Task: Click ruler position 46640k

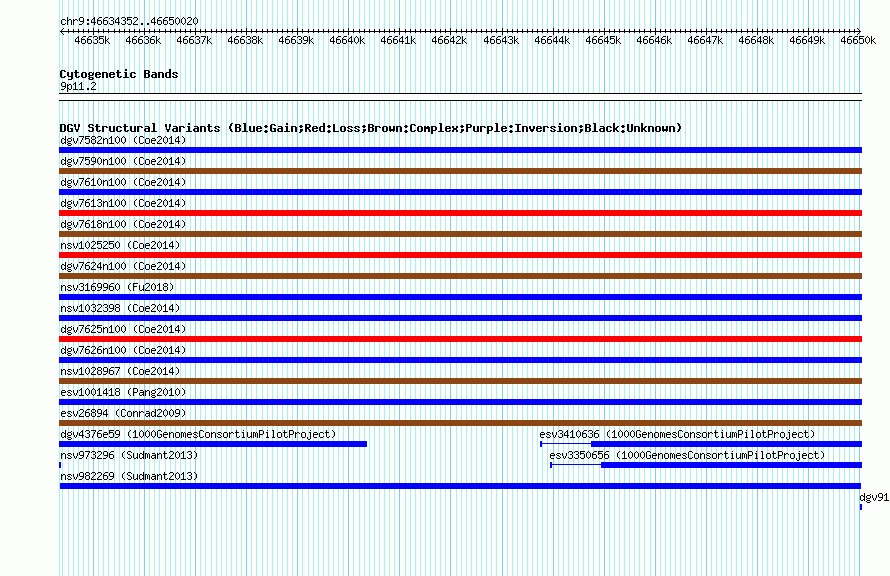Action: (x=347, y=40)
